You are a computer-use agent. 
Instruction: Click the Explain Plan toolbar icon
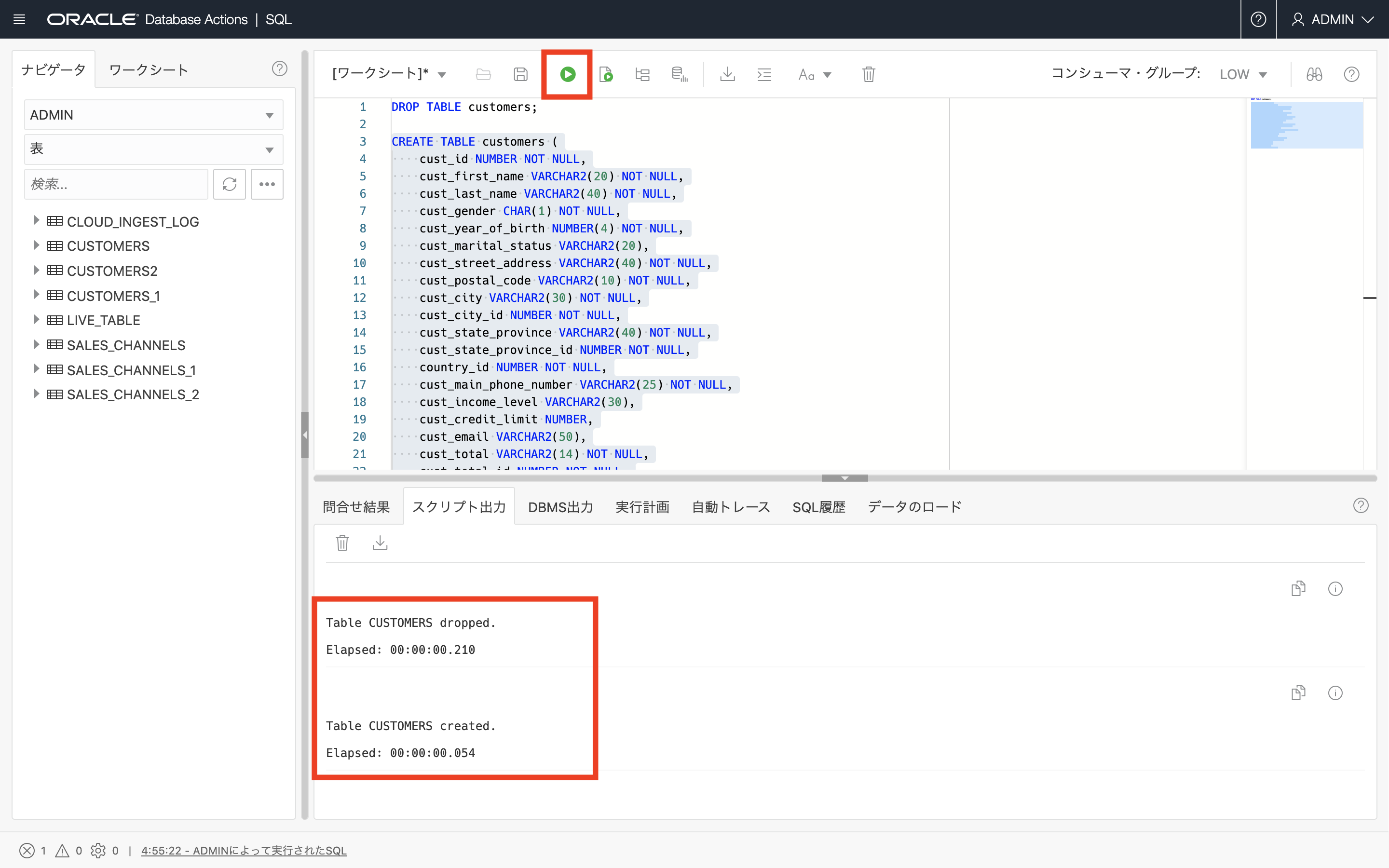coord(642,74)
